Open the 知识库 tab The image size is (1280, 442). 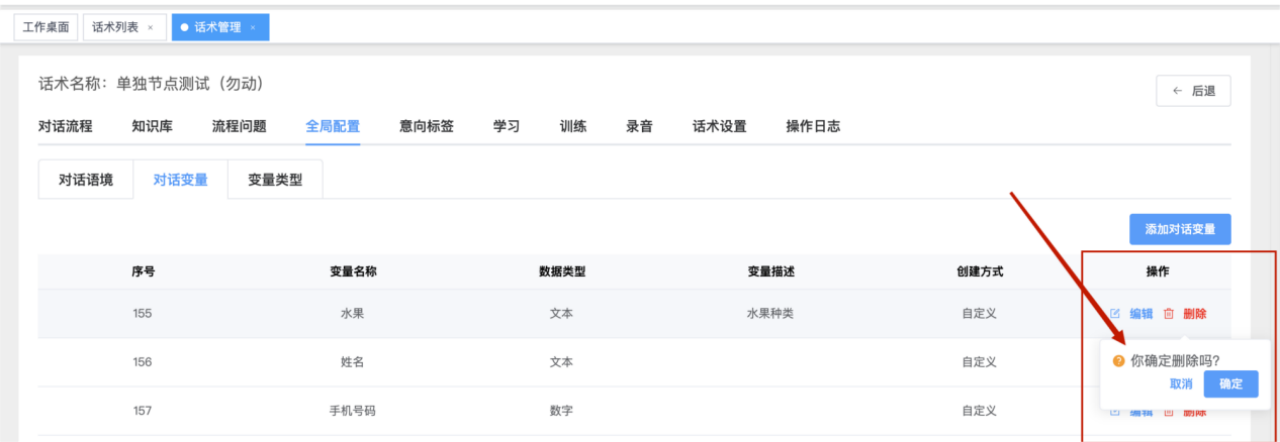151,126
